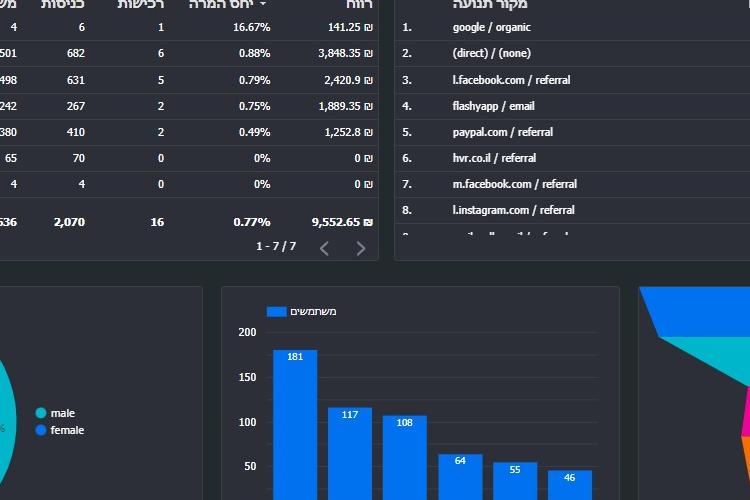Select the hvr.co.il / referral row

click(572, 158)
